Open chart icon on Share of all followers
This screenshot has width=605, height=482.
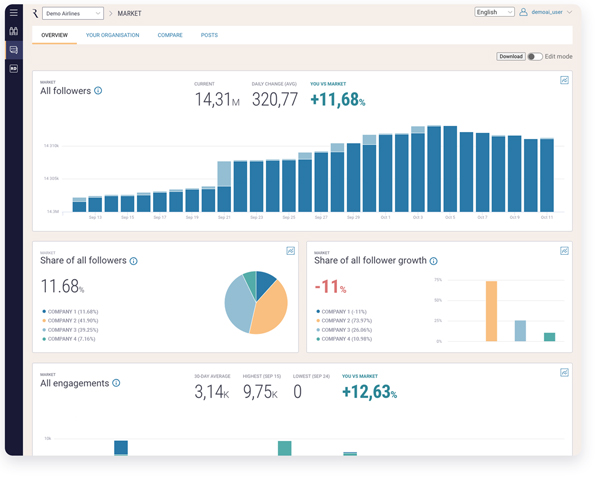tap(291, 251)
